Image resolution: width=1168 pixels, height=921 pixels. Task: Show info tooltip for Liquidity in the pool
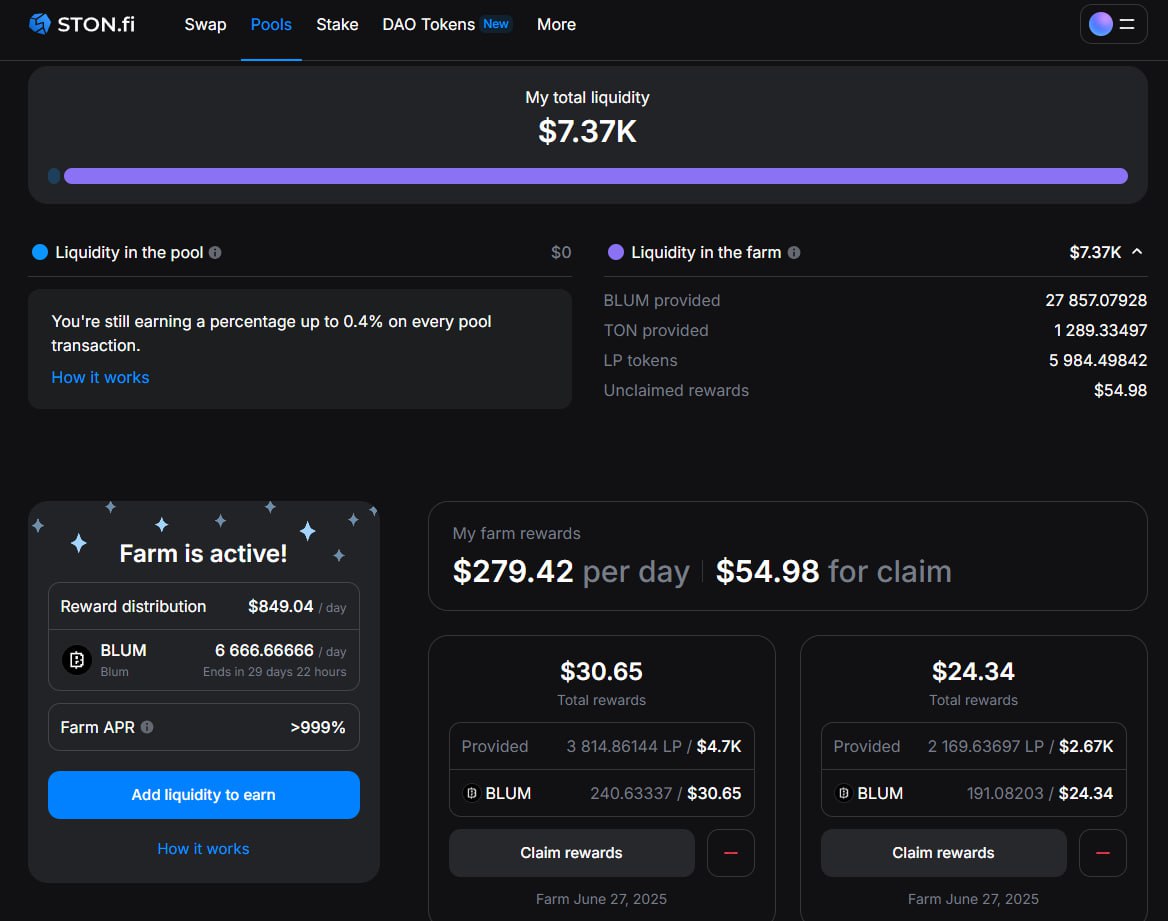(215, 253)
